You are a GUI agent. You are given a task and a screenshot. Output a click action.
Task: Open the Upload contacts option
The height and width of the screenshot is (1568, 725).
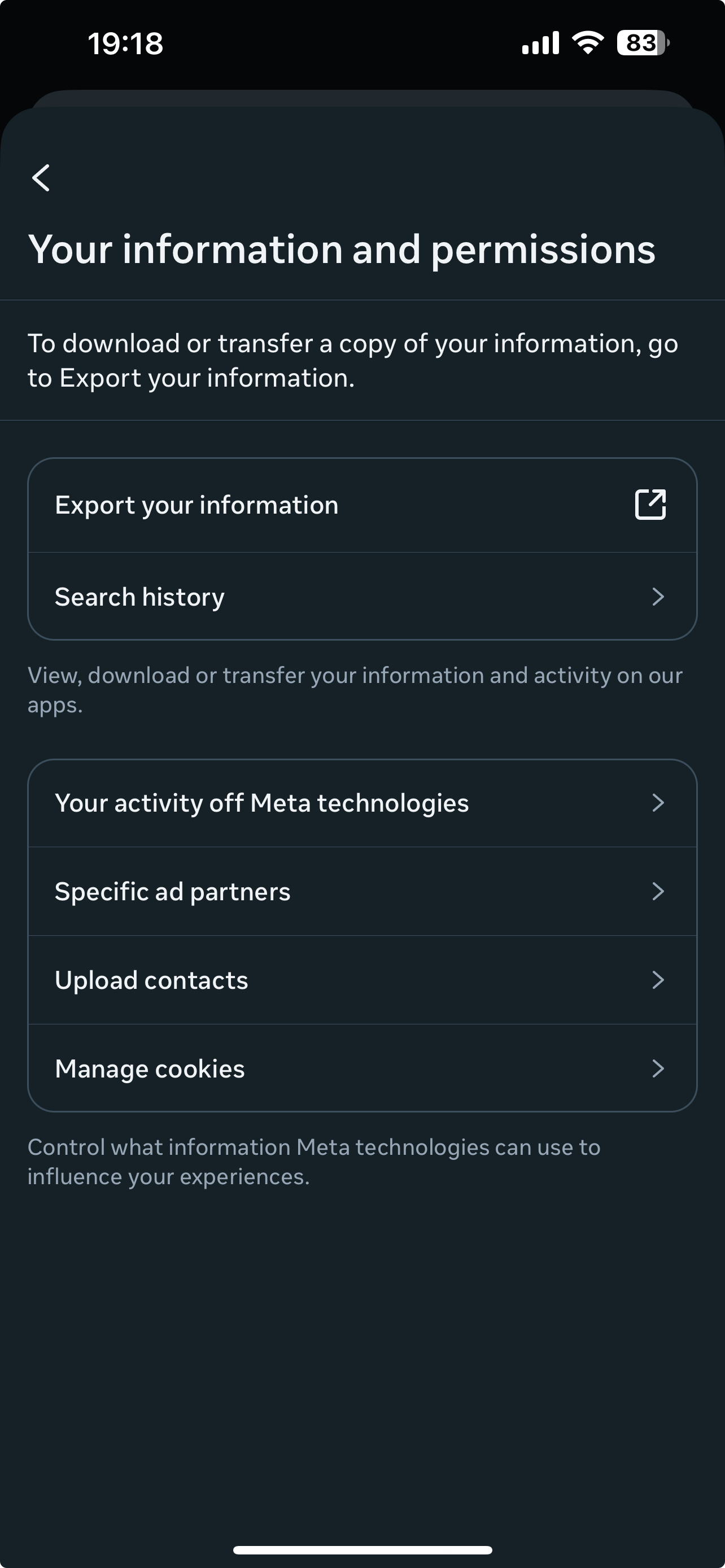pos(362,980)
